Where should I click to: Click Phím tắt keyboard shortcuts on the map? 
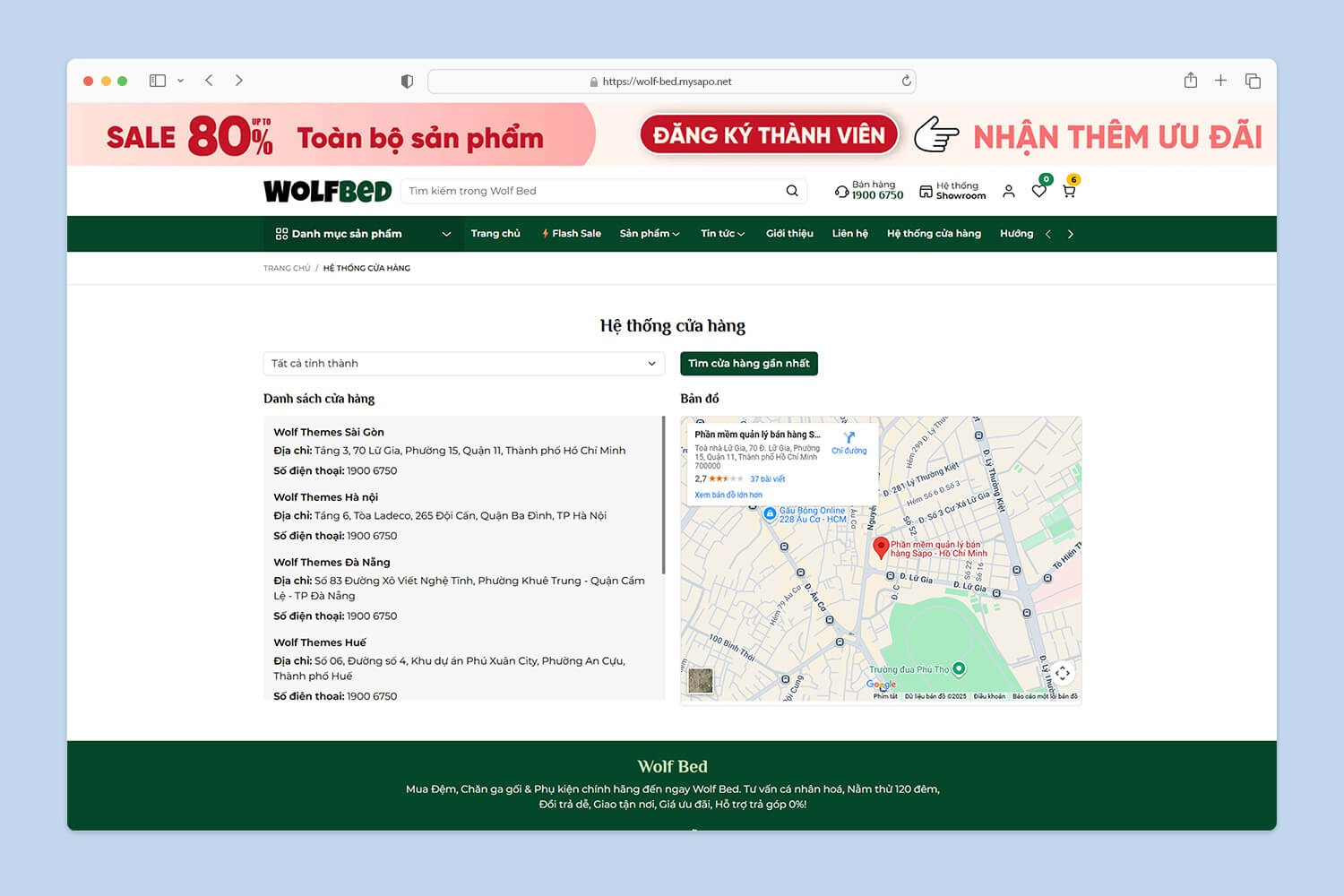click(885, 696)
